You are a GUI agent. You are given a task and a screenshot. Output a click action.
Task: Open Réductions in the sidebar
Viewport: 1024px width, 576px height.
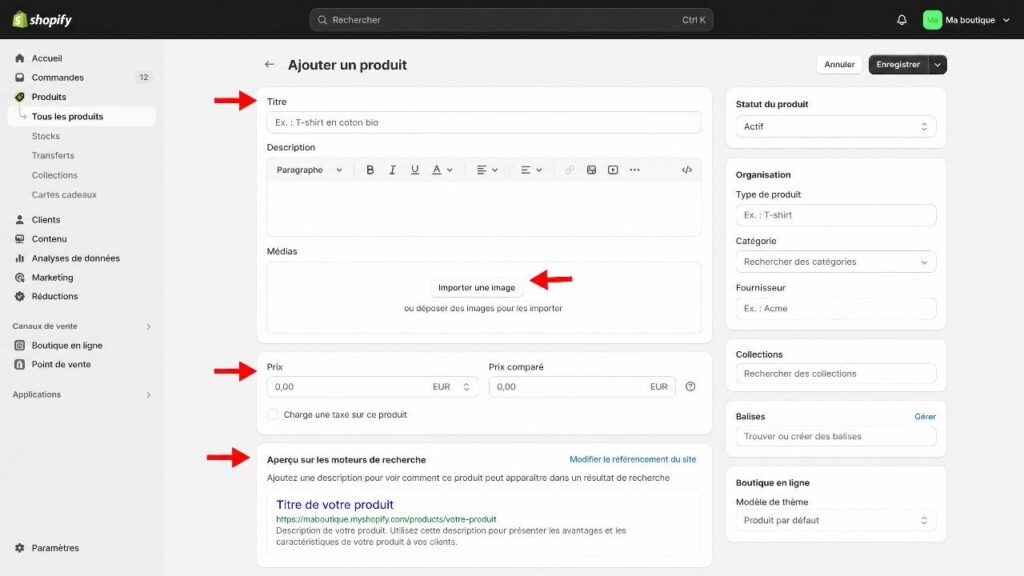(55, 296)
